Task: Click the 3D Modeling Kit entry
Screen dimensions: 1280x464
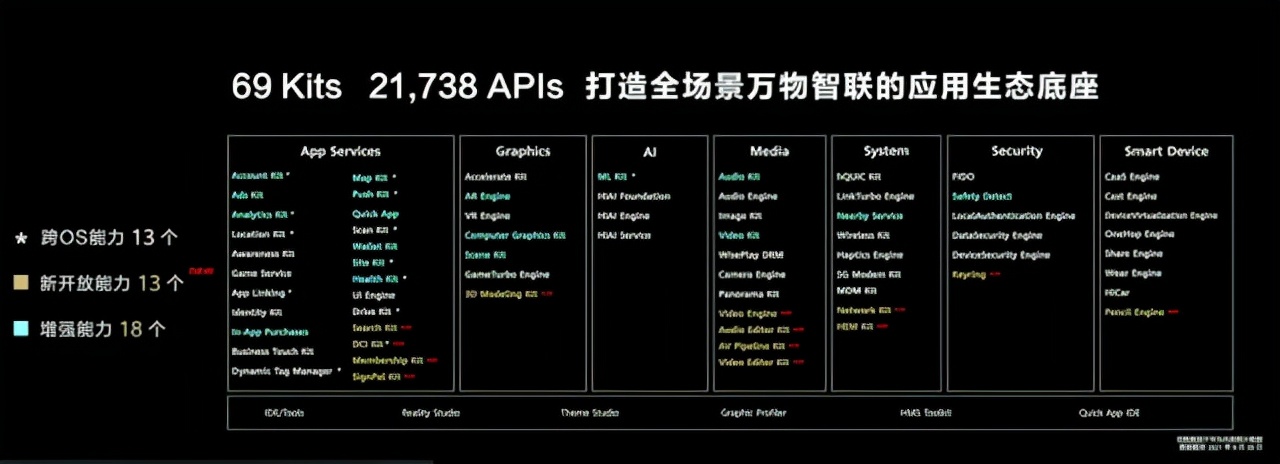Action: pos(501,294)
